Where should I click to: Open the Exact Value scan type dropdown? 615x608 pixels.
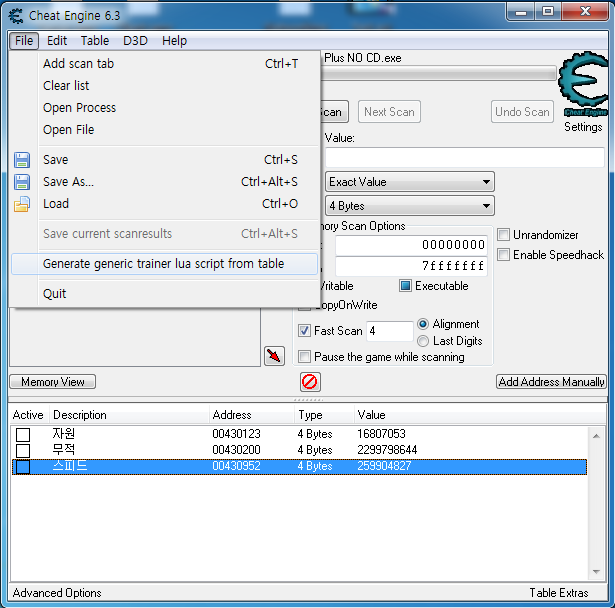tap(409, 182)
